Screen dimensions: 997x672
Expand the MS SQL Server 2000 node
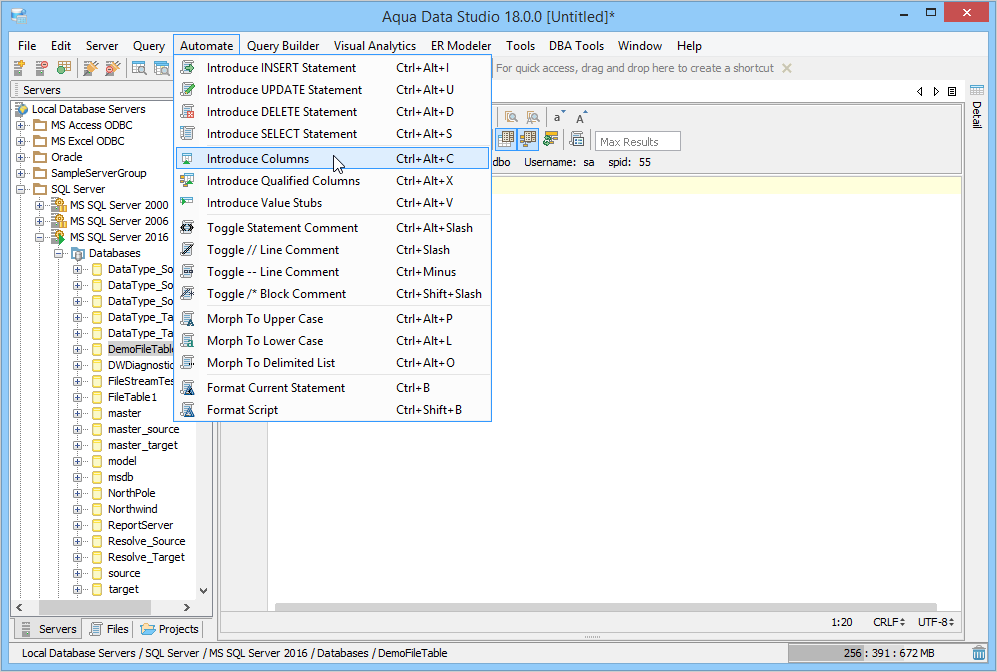point(39,205)
